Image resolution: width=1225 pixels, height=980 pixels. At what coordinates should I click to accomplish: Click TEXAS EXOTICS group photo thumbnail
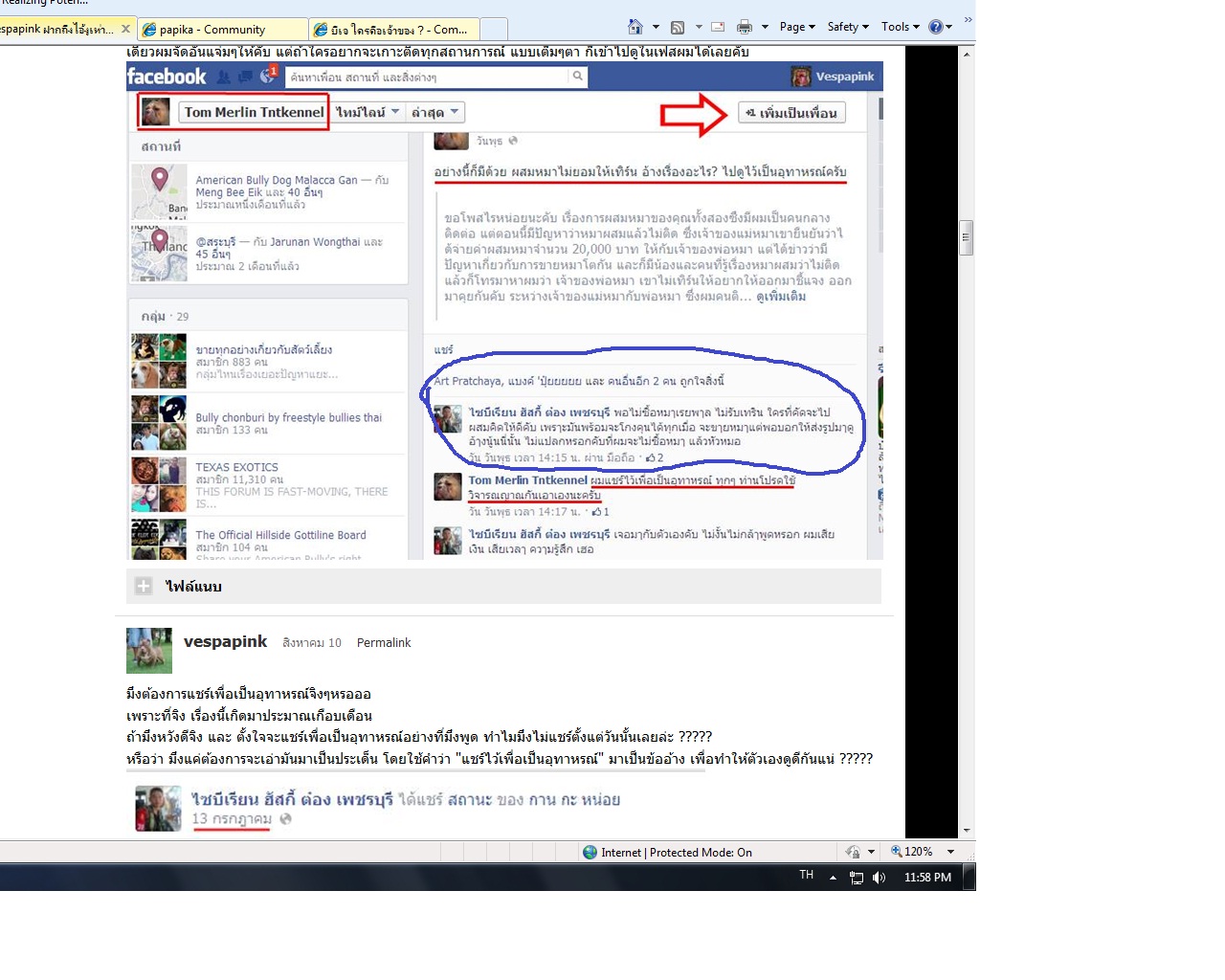(160, 484)
